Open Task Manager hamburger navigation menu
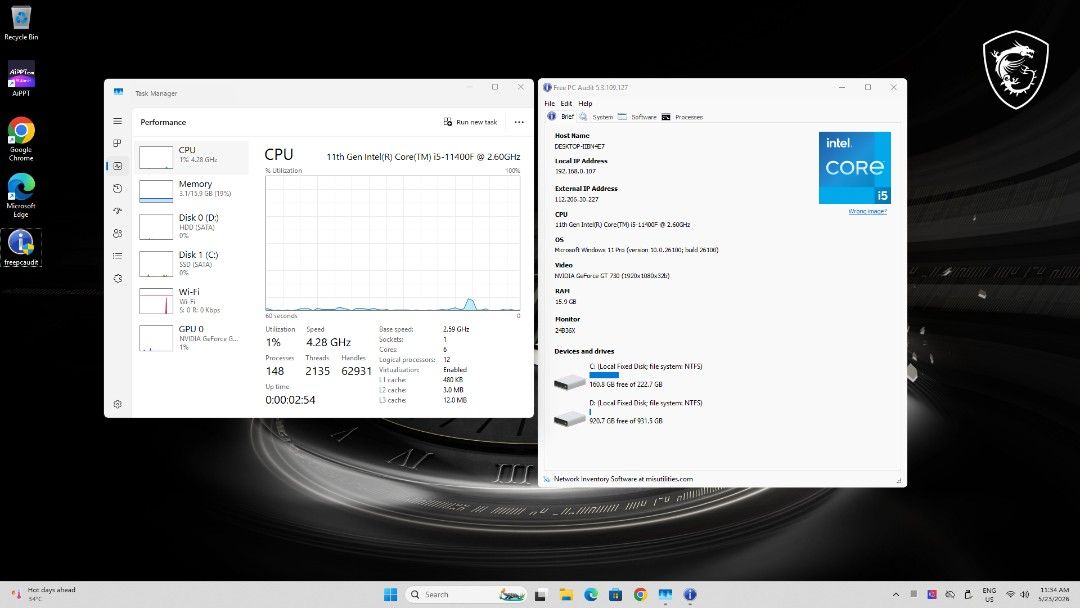The height and width of the screenshot is (608, 1080). click(x=118, y=121)
